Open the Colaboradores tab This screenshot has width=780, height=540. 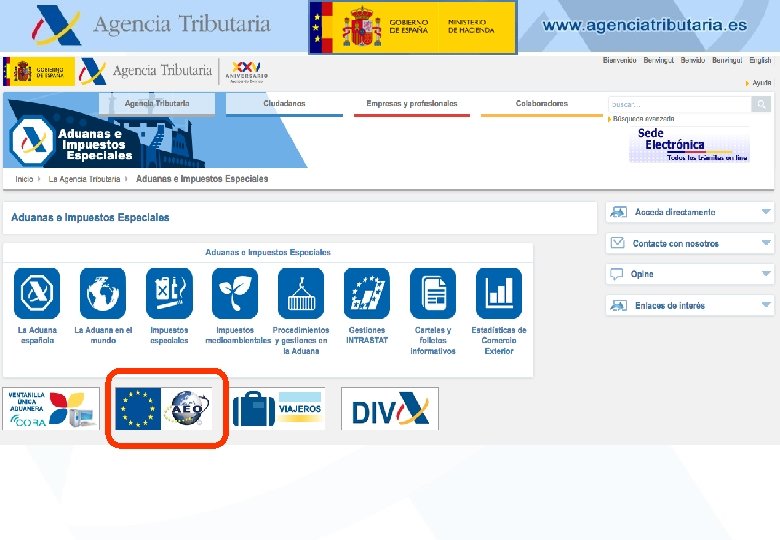(542, 103)
